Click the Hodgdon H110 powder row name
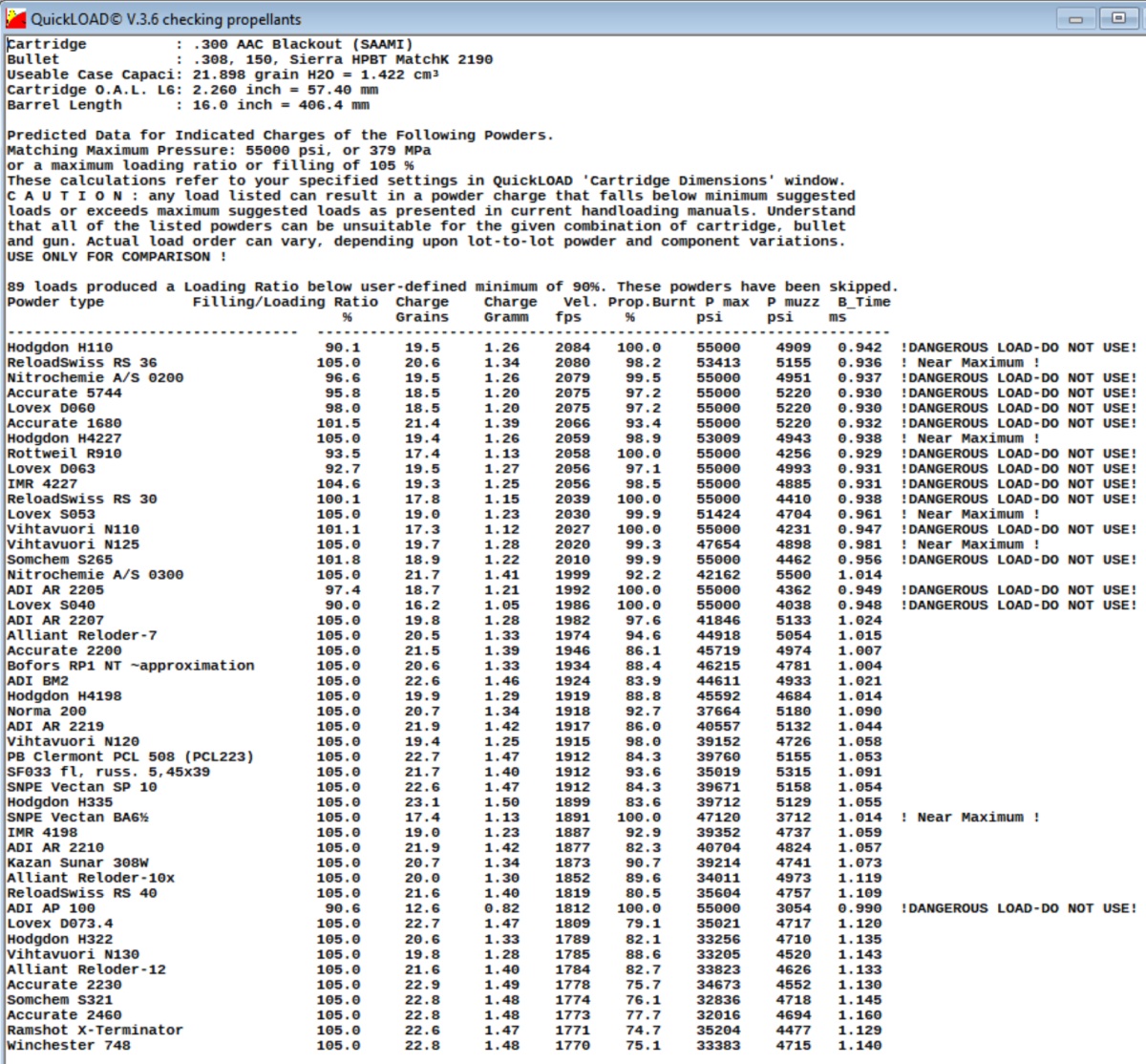Viewport: 1146px width, 1064px height. click(x=60, y=348)
